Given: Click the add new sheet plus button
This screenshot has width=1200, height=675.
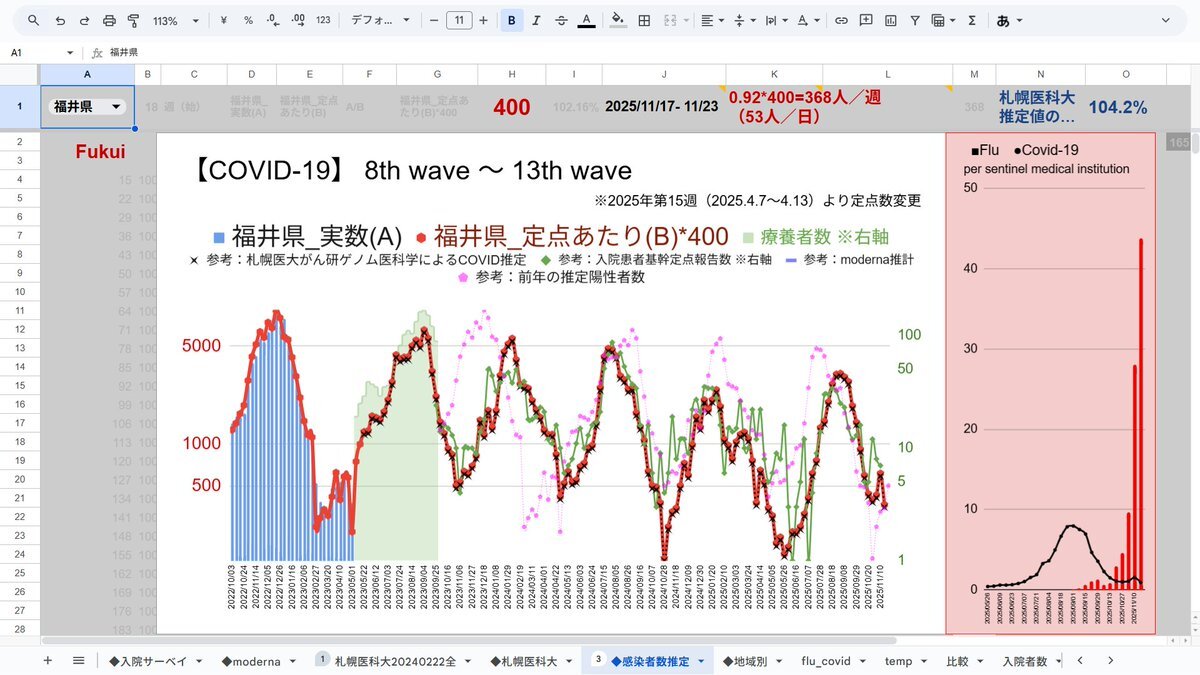Looking at the screenshot, I should click(x=47, y=661).
